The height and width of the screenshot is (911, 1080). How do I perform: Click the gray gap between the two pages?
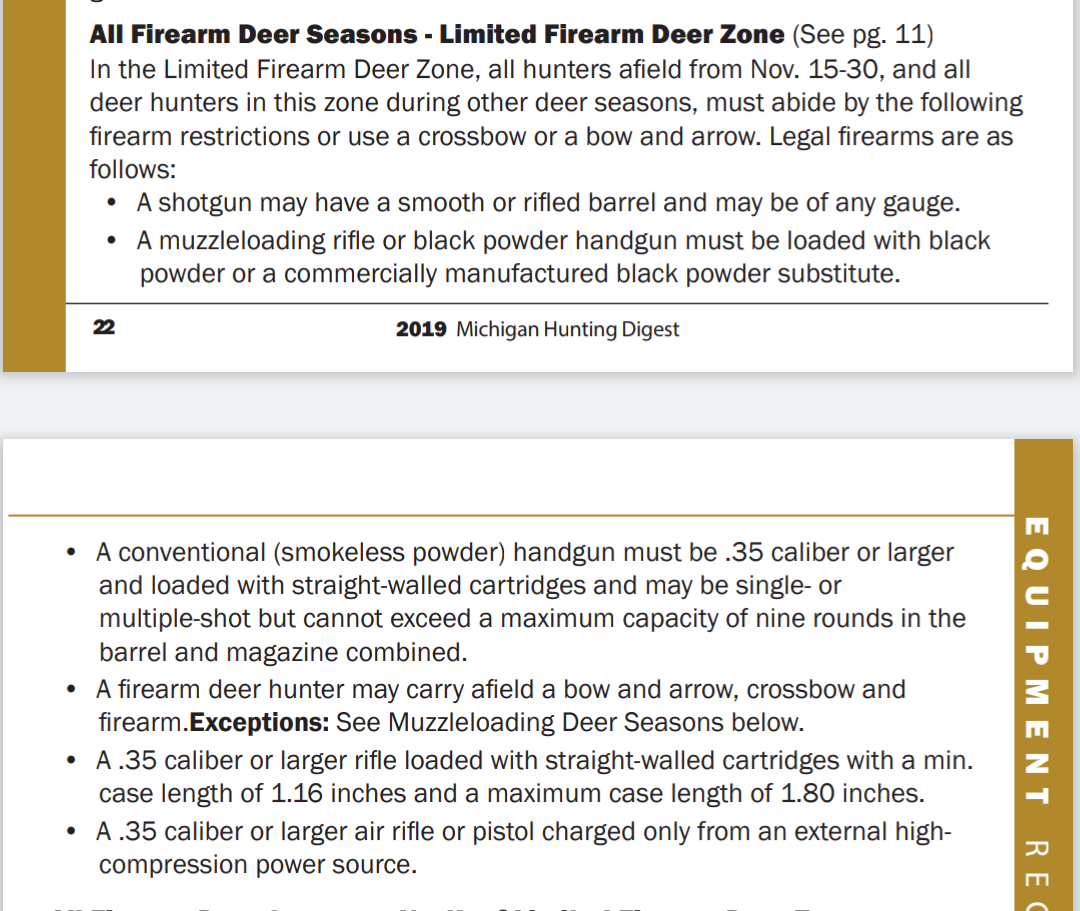tap(540, 405)
